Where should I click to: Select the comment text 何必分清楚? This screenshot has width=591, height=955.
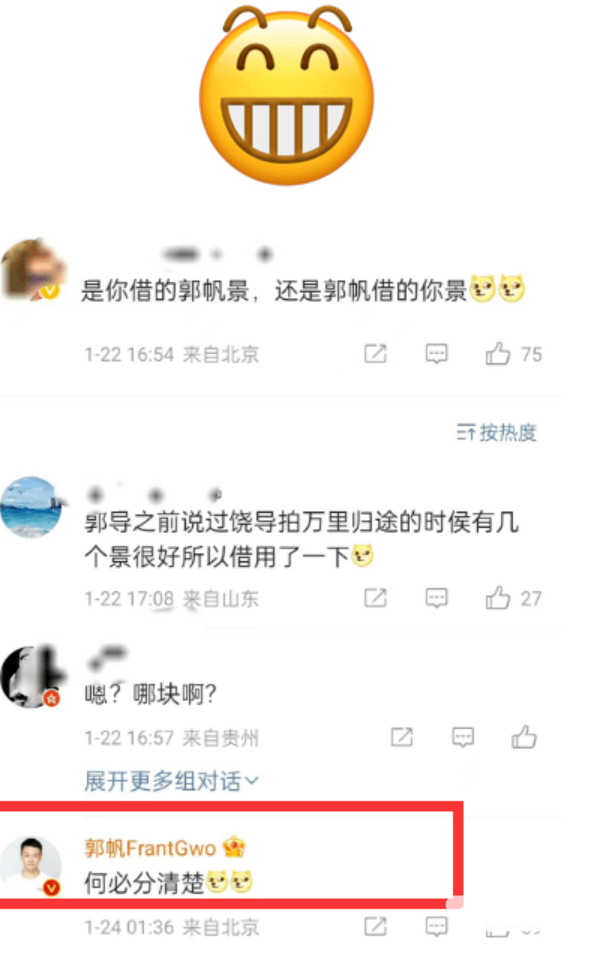(x=144, y=883)
